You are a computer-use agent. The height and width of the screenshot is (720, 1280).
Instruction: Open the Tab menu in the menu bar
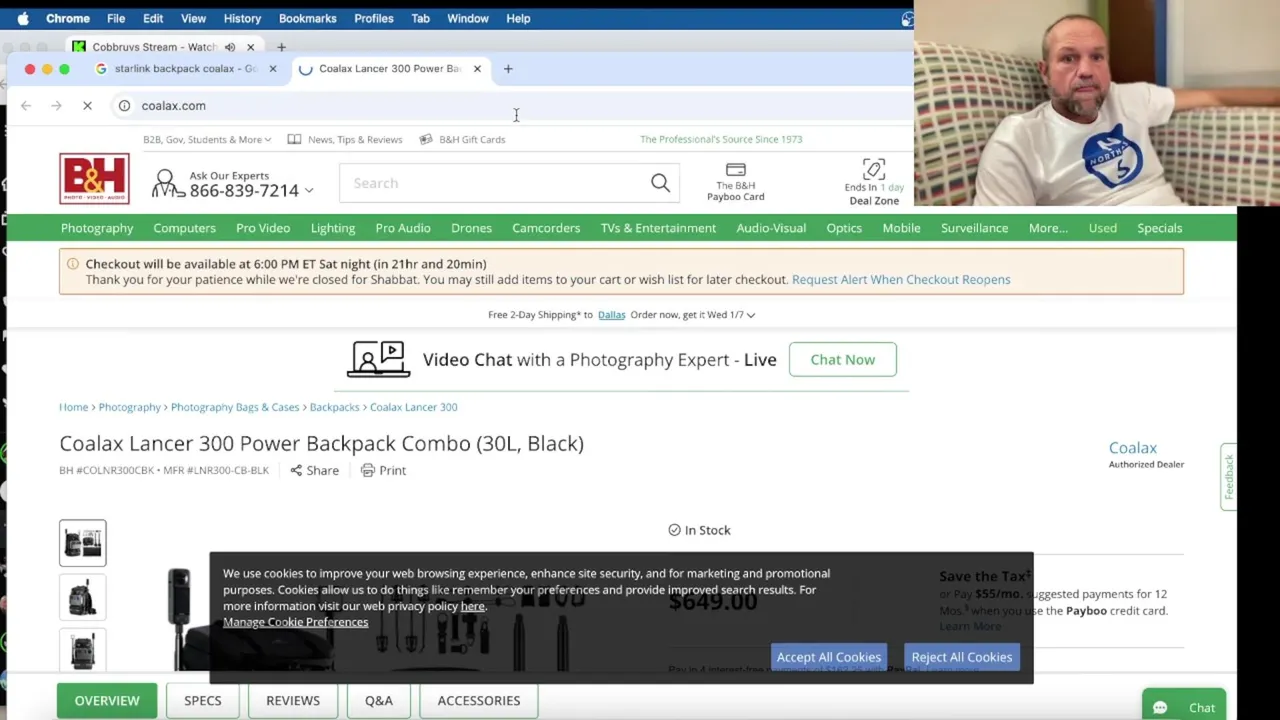point(420,18)
